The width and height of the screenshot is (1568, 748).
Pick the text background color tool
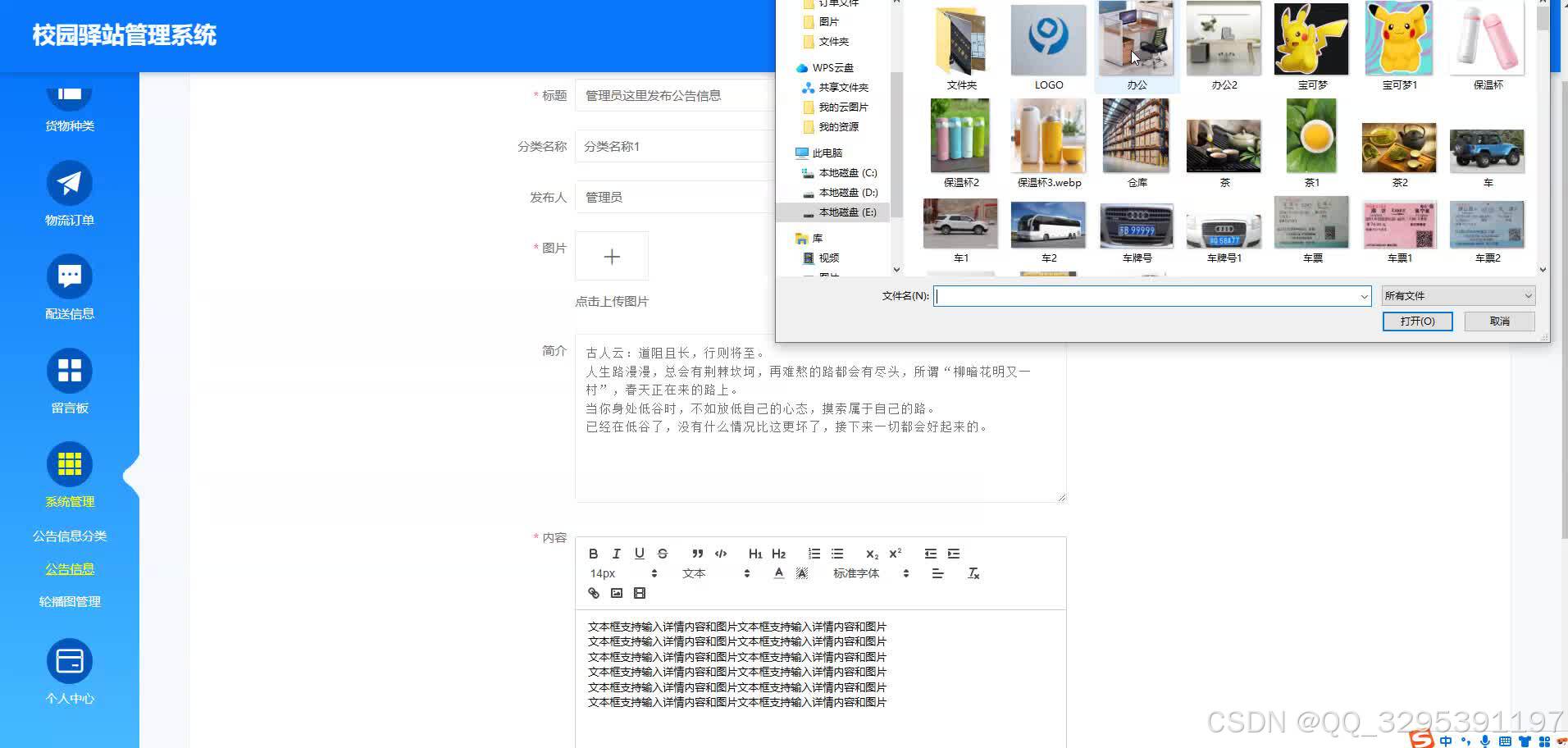coord(802,573)
